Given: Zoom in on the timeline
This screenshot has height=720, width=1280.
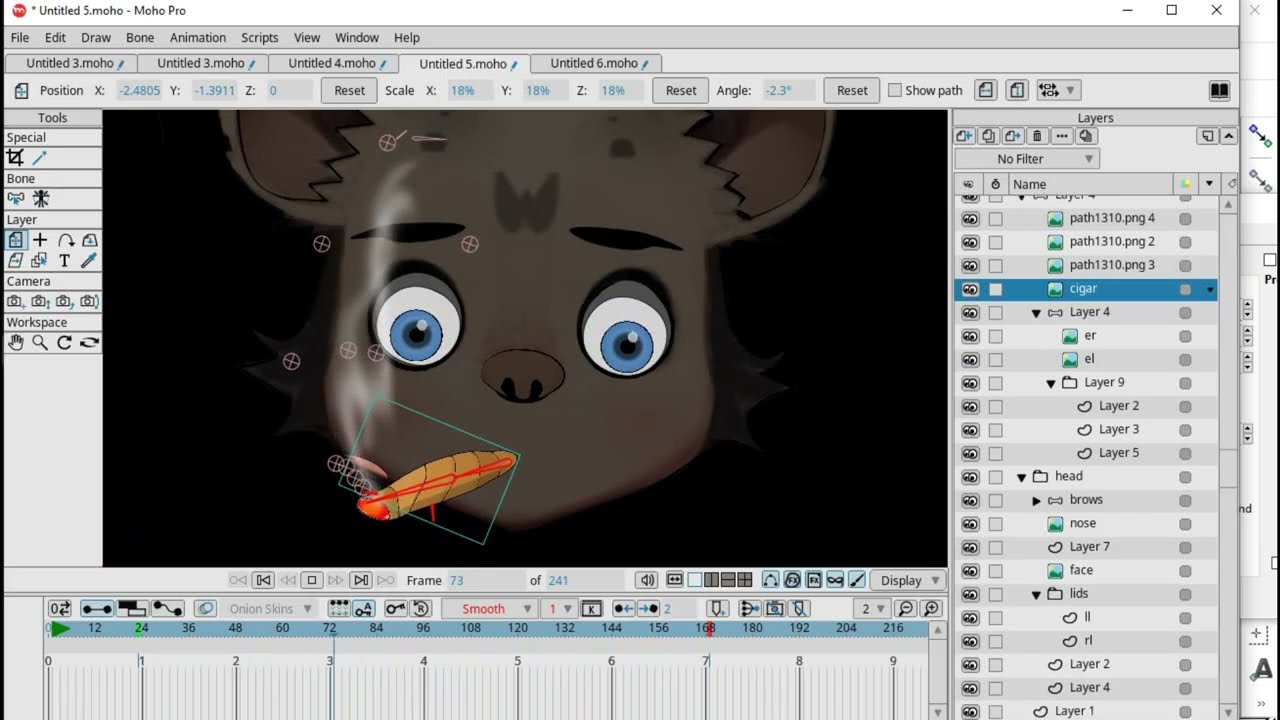Looking at the screenshot, I should (x=932, y=608).
